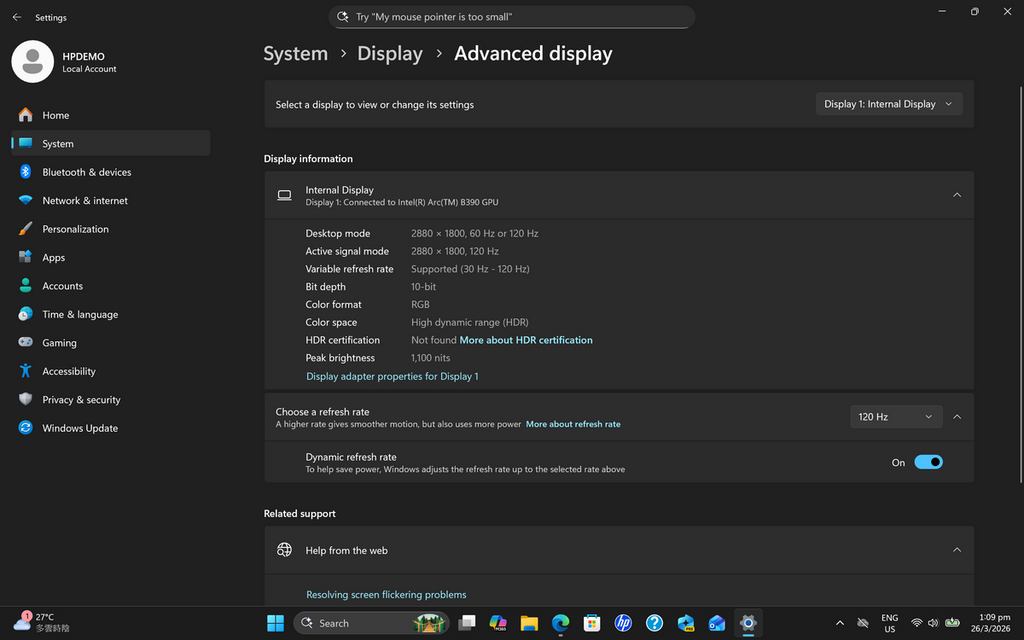Click Display in the breadcrumb navigation
1024x640 pixels.
(x=389, y=53)
